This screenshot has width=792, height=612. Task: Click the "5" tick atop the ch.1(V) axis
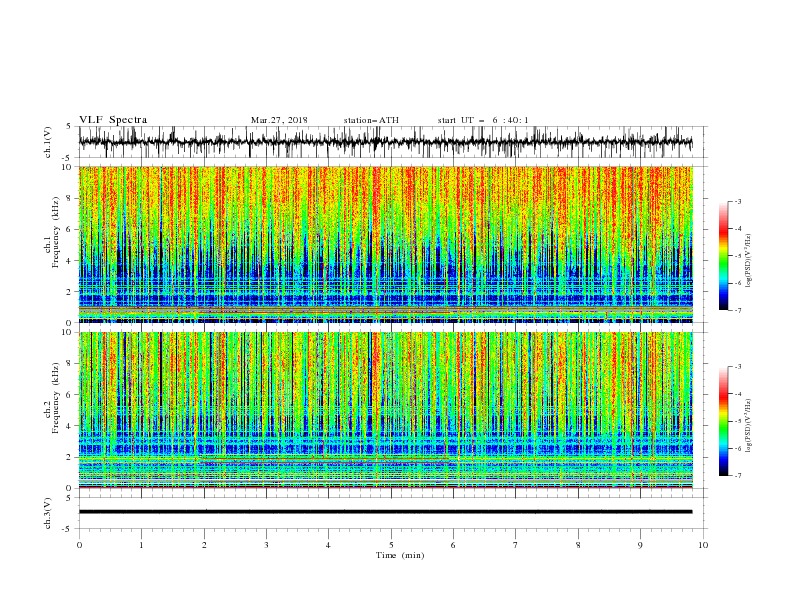pyautogui.click(x=70, y=126)
